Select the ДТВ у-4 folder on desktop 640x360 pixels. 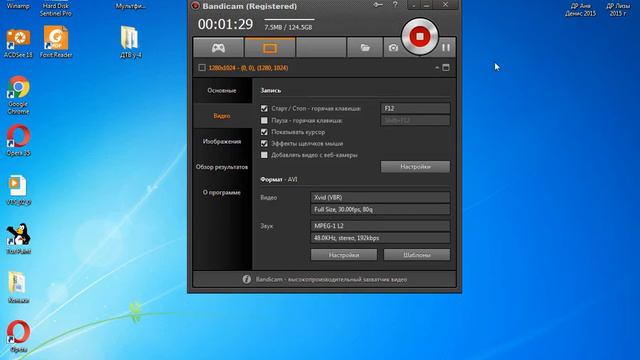tap(130, 42)
